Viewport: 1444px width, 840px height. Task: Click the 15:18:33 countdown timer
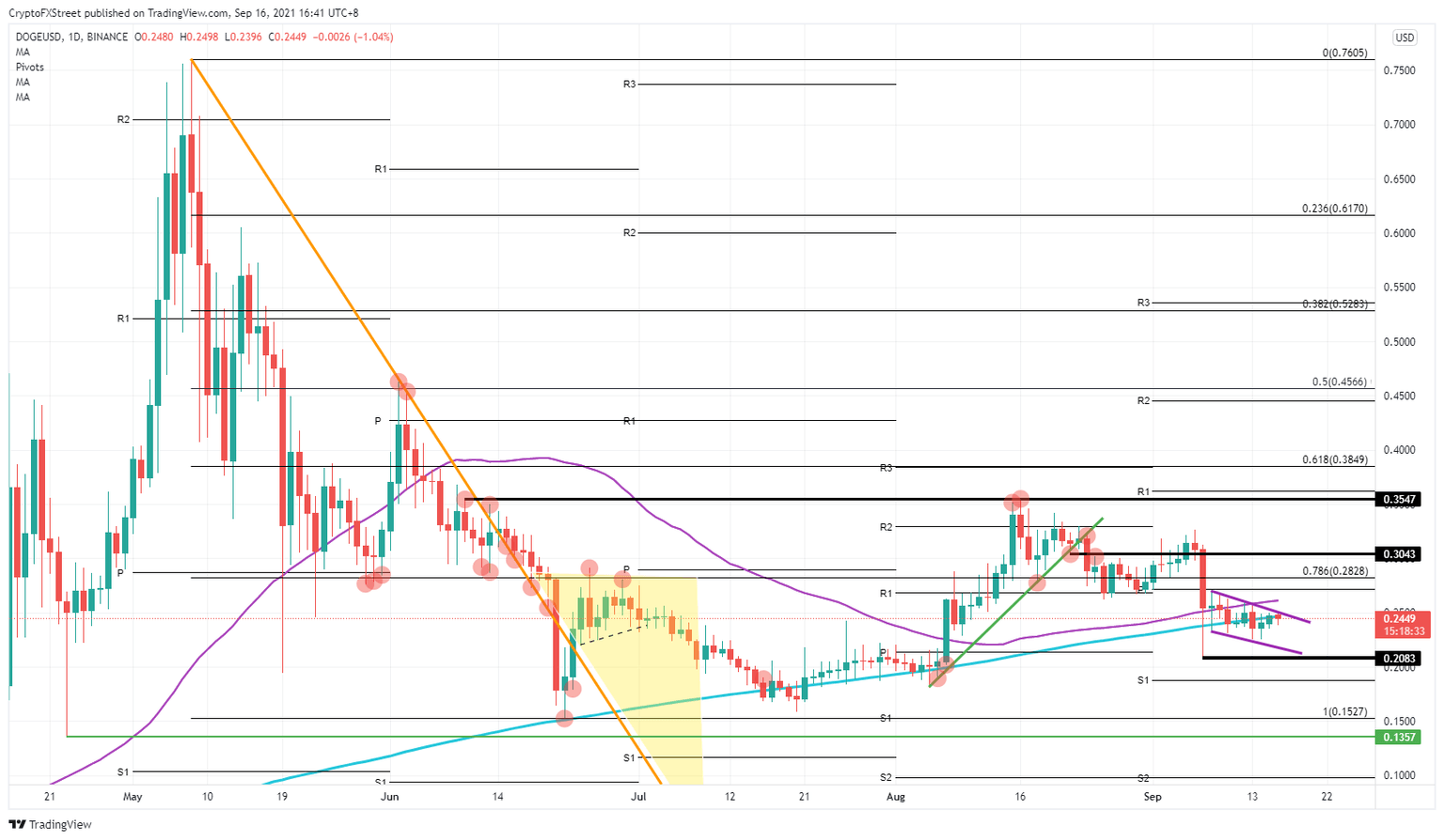(1403, 630)
